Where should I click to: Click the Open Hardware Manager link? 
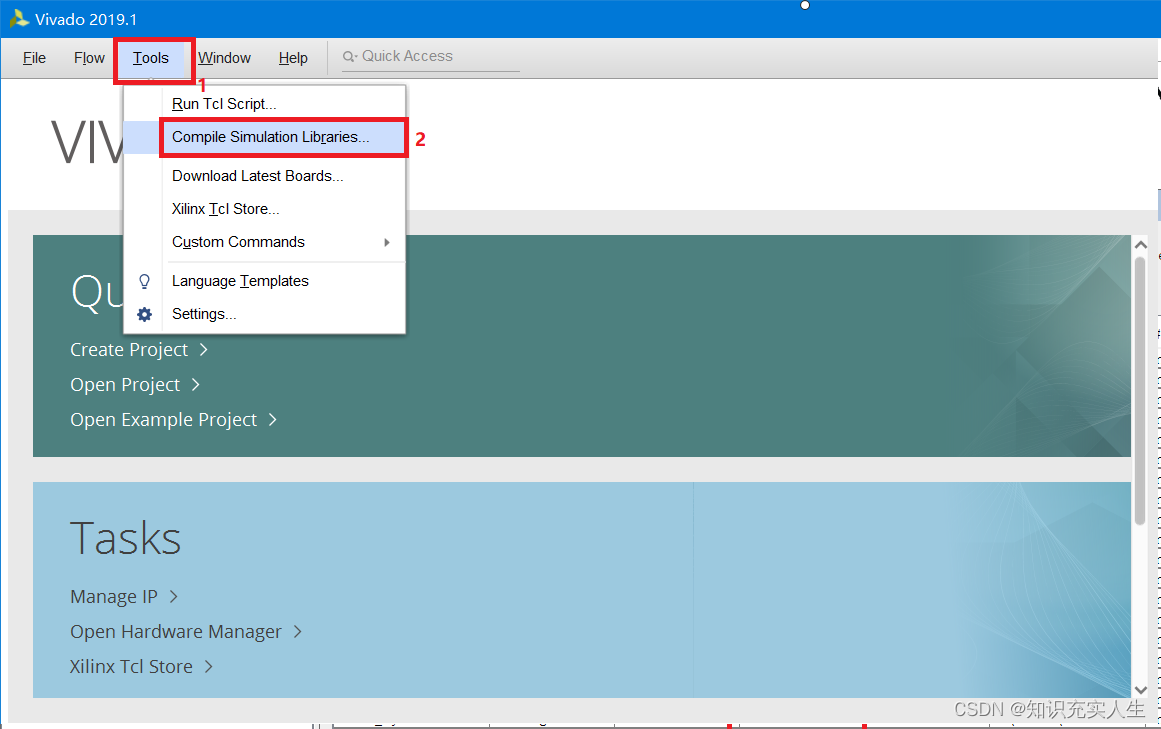[176, 631]
